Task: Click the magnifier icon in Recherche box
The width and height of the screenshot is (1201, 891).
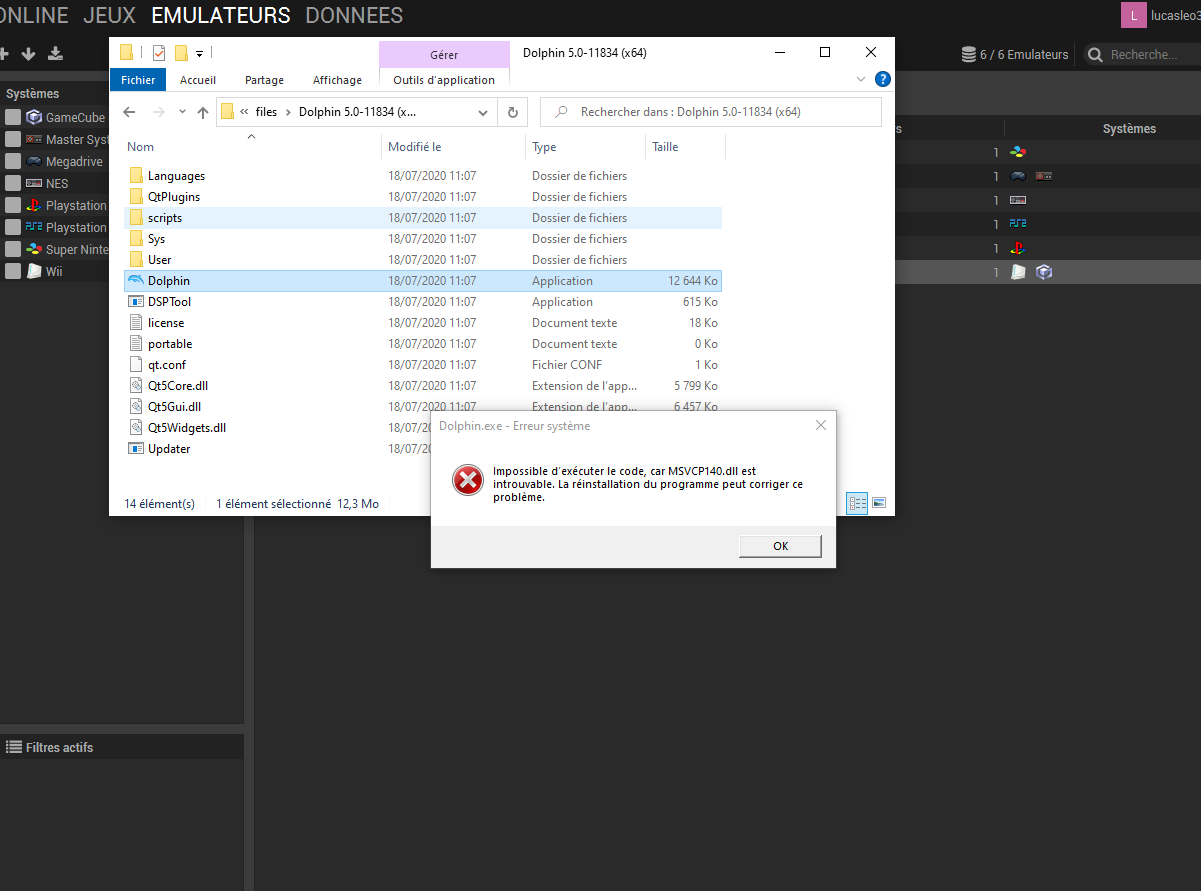Action: click(1096, 55)
